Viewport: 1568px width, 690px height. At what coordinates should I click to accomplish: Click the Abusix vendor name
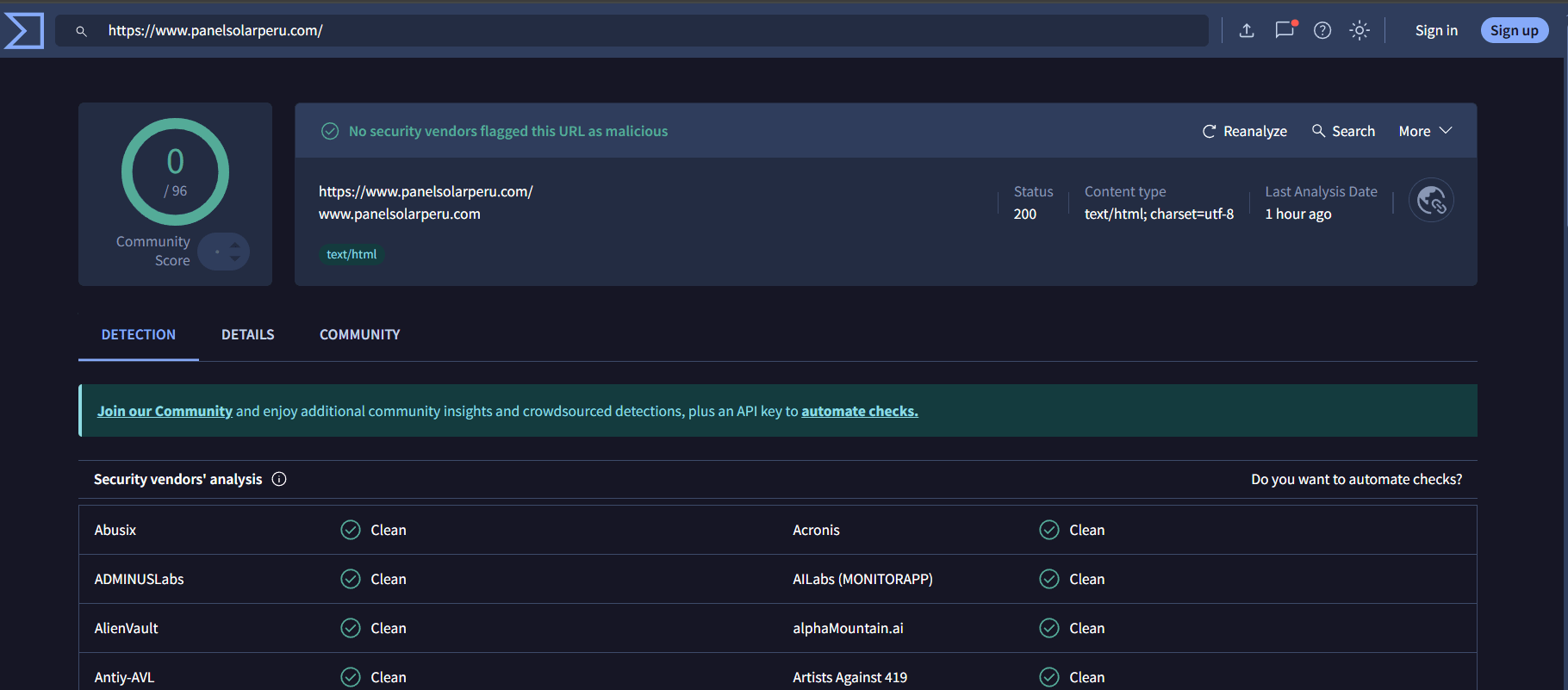(x=115, y=530)
